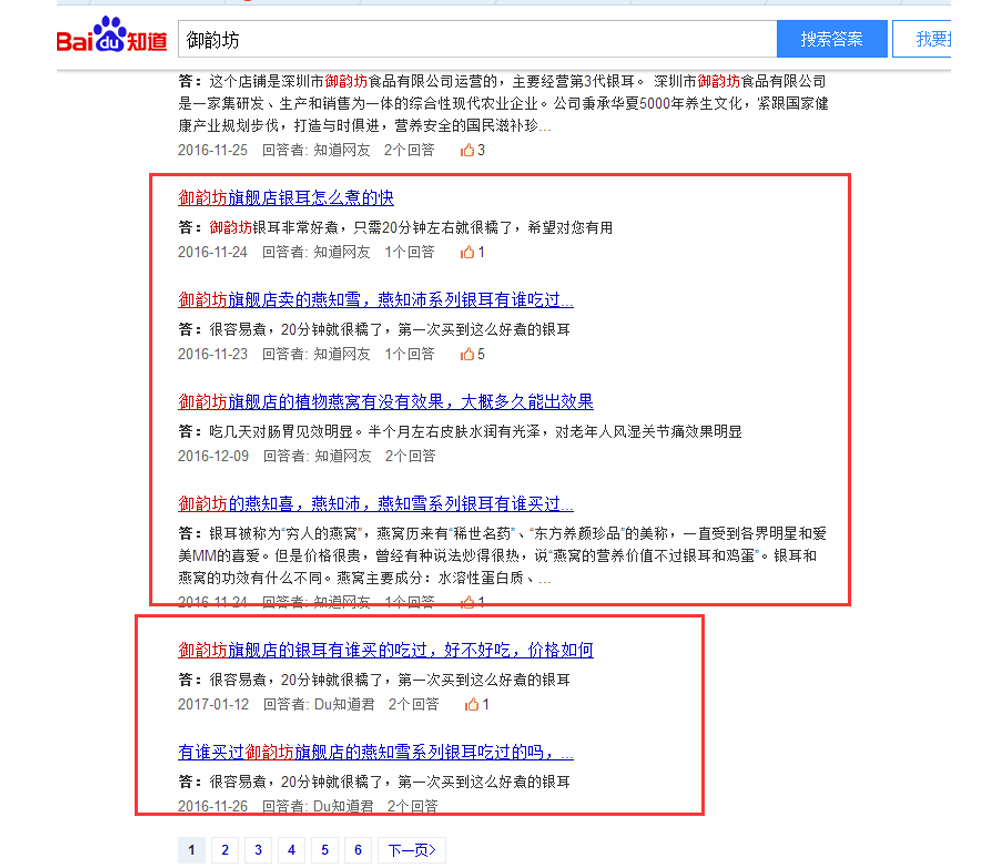Click 2个回答 text beside 2016-12-09

point(410,456)
